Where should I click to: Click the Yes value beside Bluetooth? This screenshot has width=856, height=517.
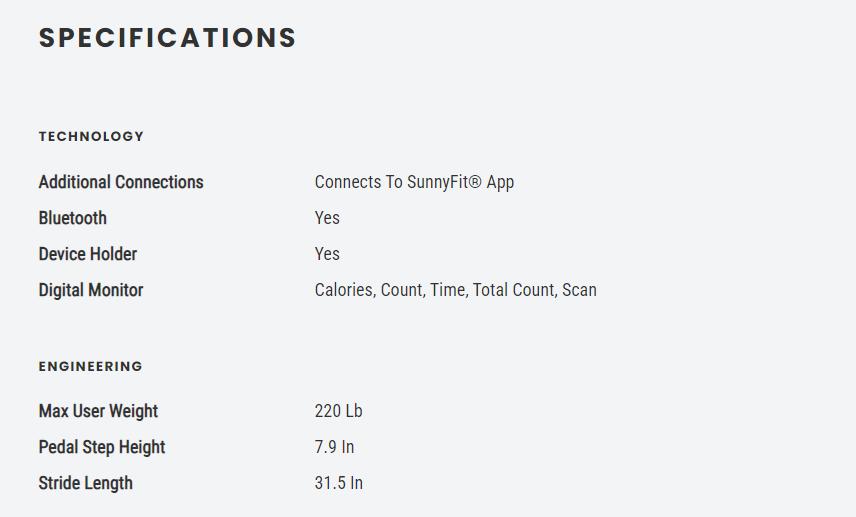327,218
